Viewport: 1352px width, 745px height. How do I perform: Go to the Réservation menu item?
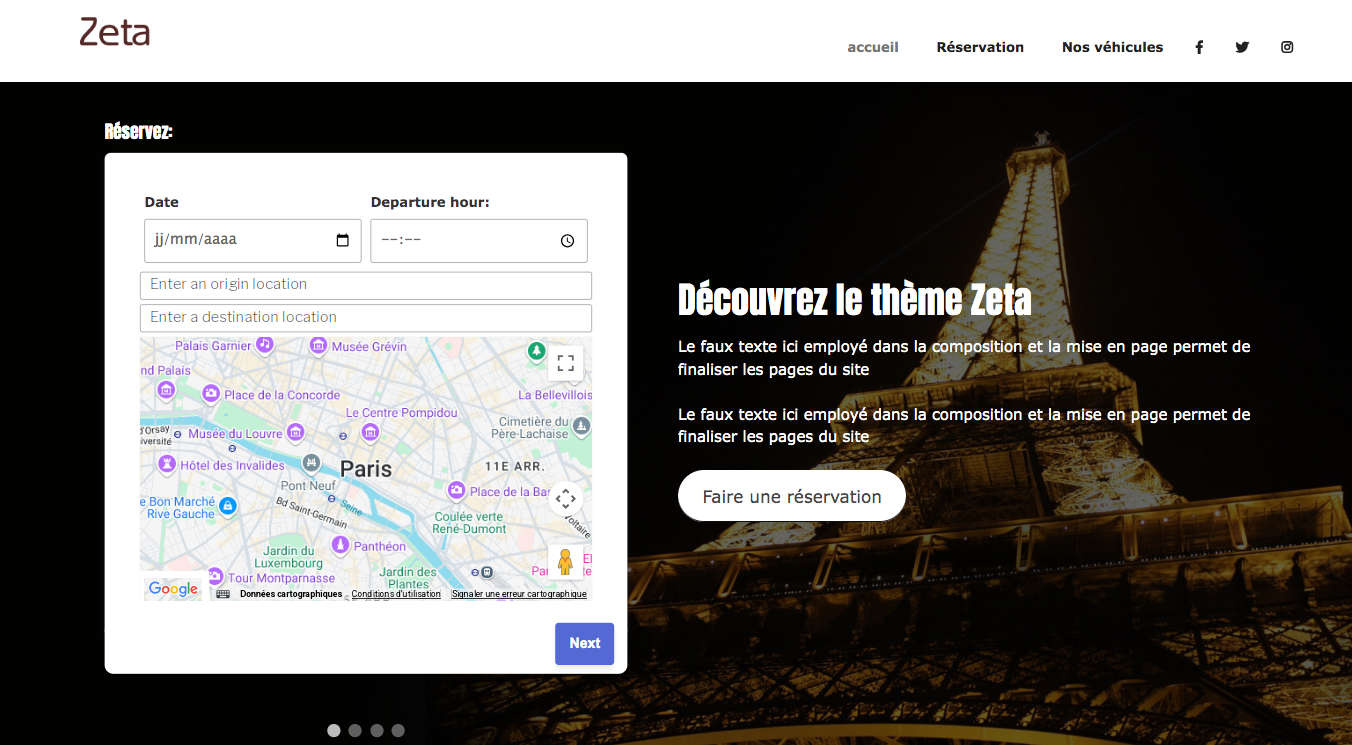point(980,47)
